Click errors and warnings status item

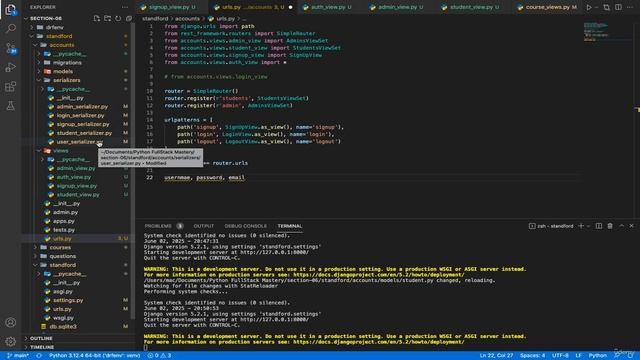coord(160,356)
